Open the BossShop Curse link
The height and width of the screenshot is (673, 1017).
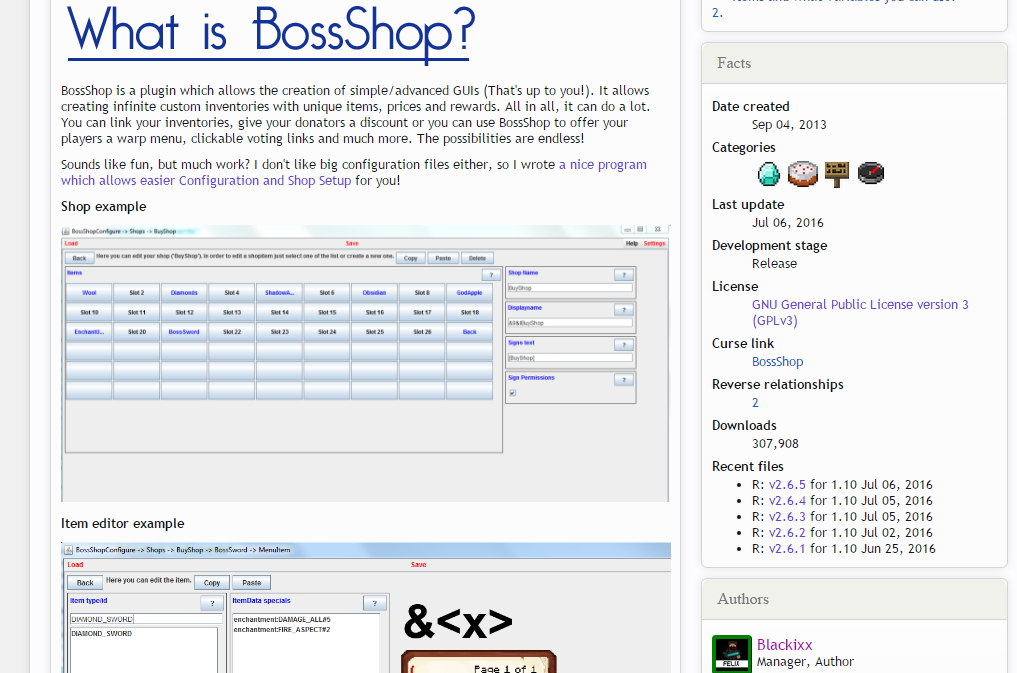coord(777,362)
